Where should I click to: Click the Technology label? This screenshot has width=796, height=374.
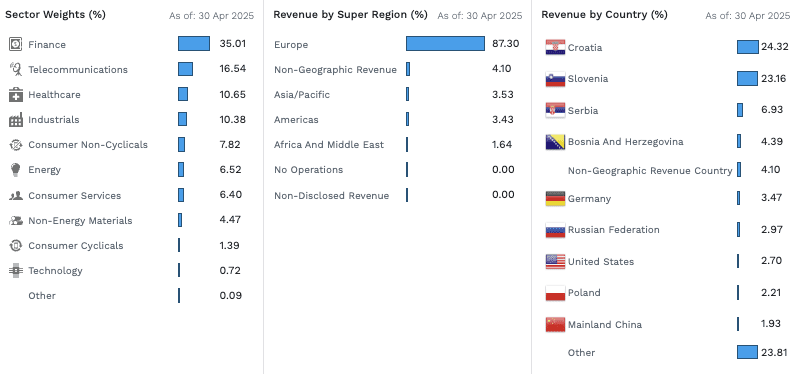pyautogui.click(x=55, y=270)
